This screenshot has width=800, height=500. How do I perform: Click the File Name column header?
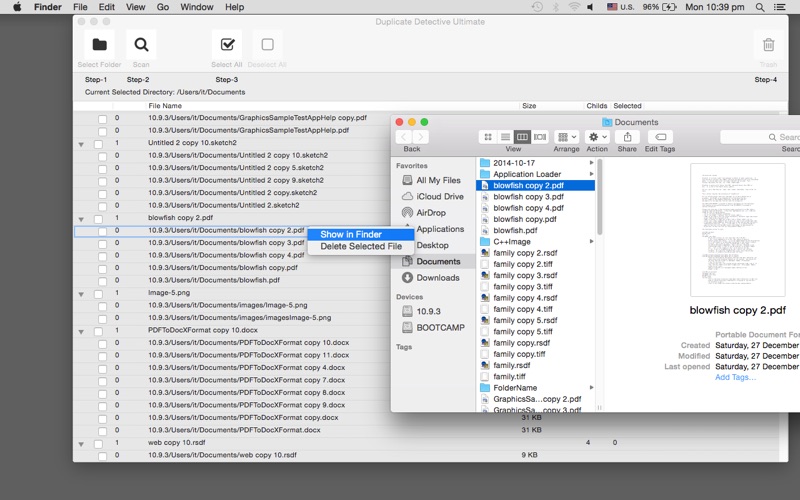point(165,106)
